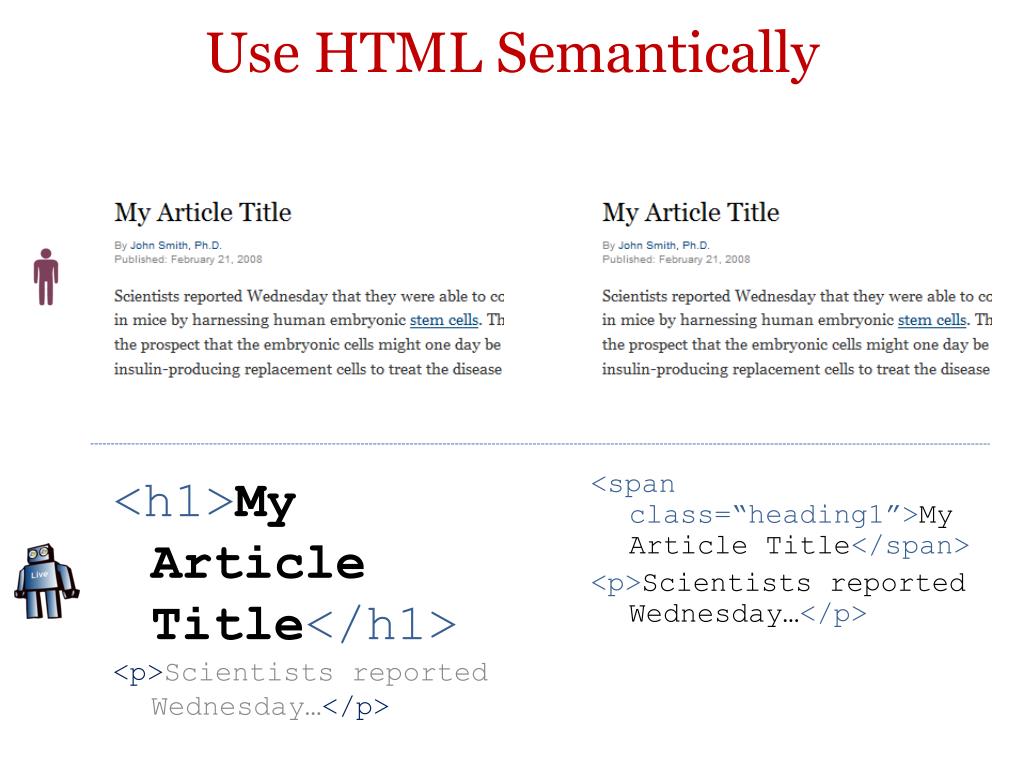Click the closing </span> tag
The width and height of the screenshot is (1024, 768).
point(910,546)
